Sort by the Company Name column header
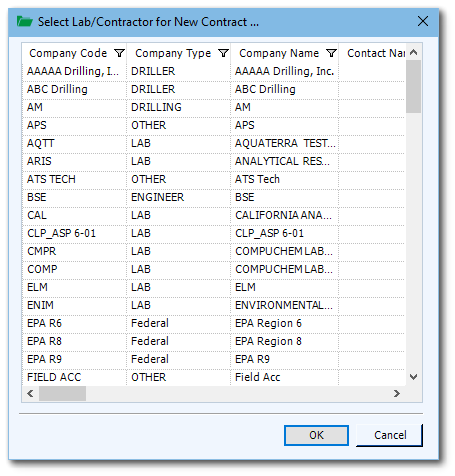The image size is (455, 476). (279, 53)
